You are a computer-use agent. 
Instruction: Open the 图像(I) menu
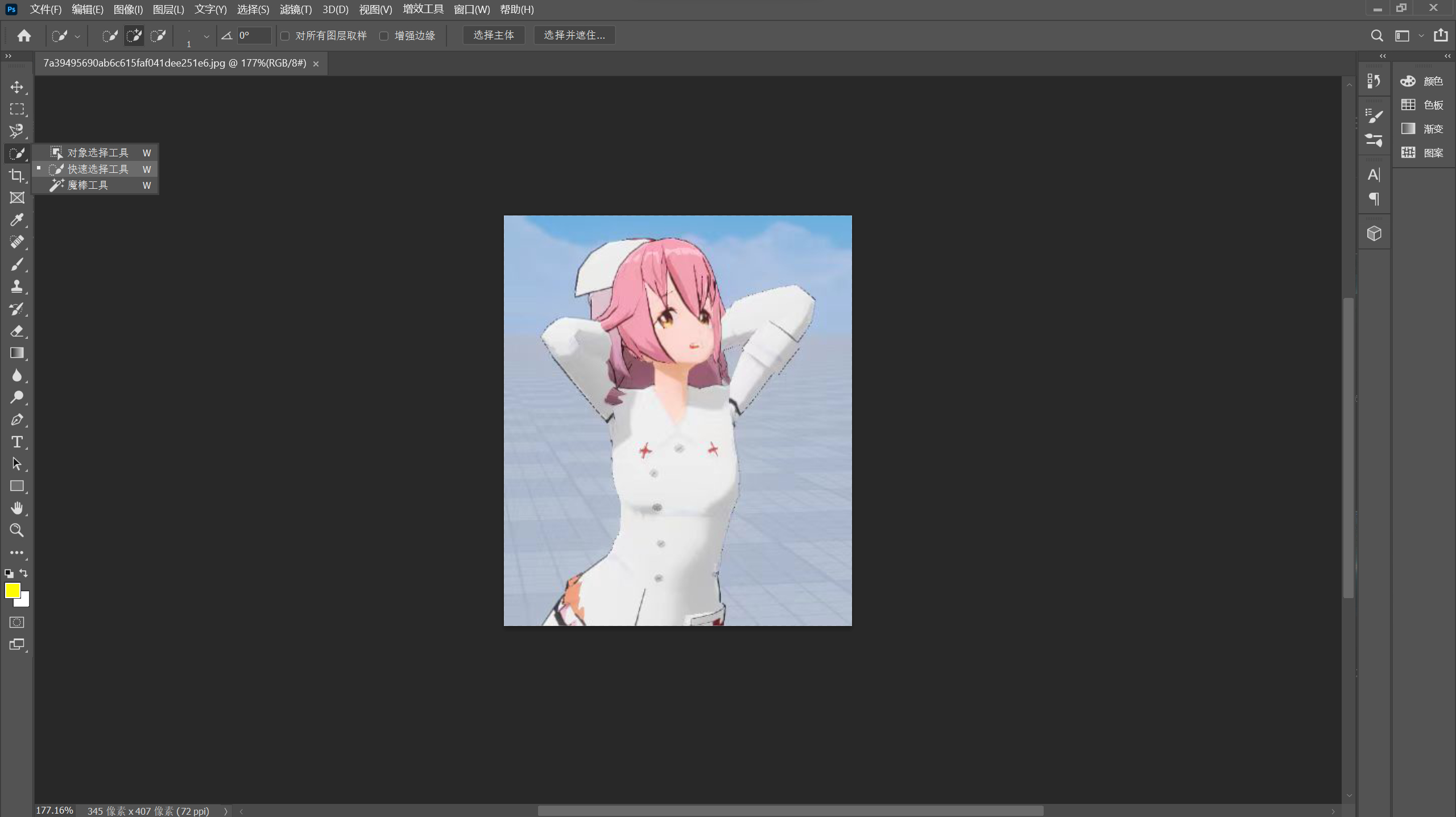[128, 10]
